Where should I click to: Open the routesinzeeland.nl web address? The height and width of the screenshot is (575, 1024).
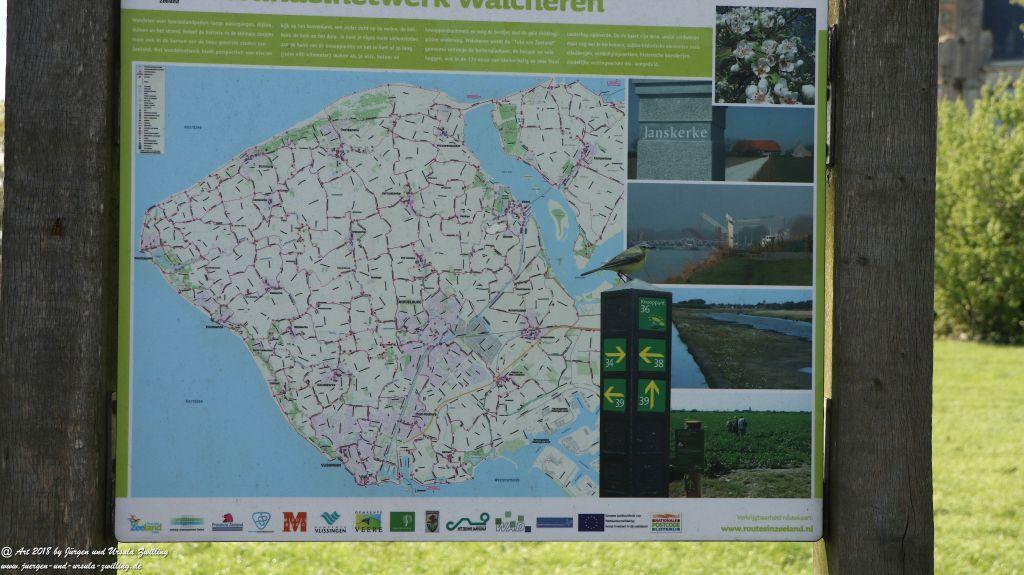(765, 528)
